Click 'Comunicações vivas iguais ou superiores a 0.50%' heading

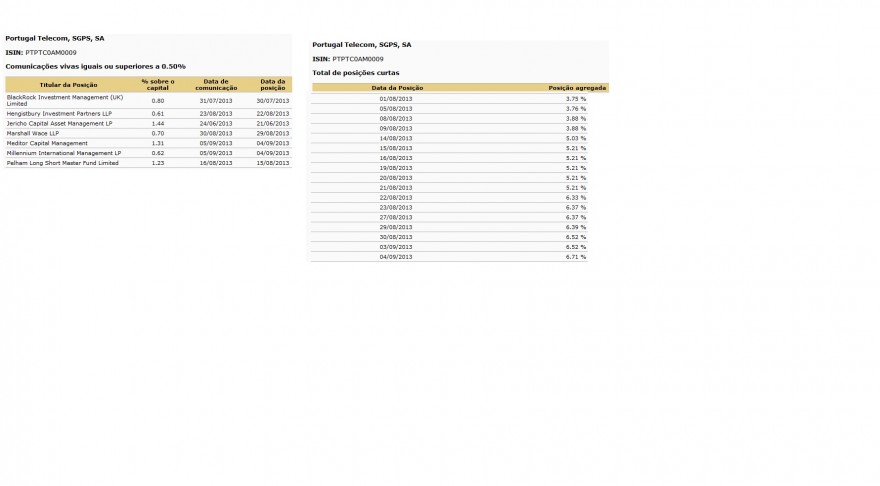pyautogui.click(x=95, y=67)
